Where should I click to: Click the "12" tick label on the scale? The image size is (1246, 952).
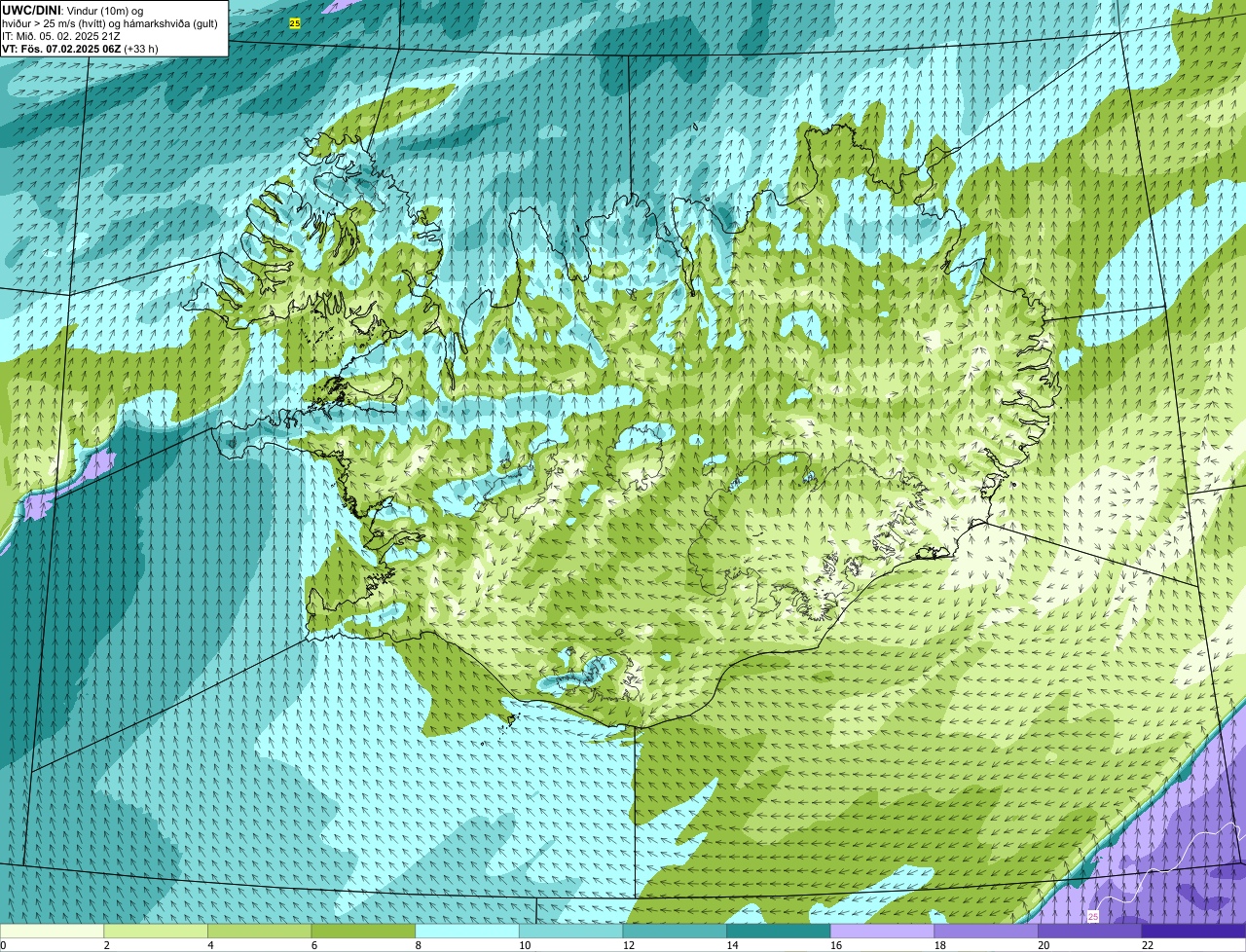click(x=629, y=945)
